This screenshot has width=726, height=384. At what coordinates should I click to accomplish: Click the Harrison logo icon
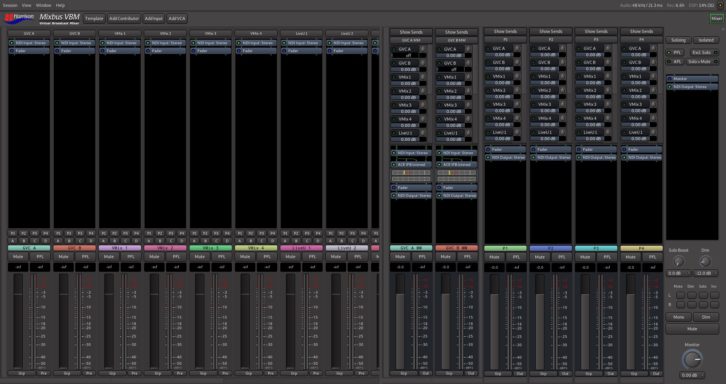click(19, 19)
